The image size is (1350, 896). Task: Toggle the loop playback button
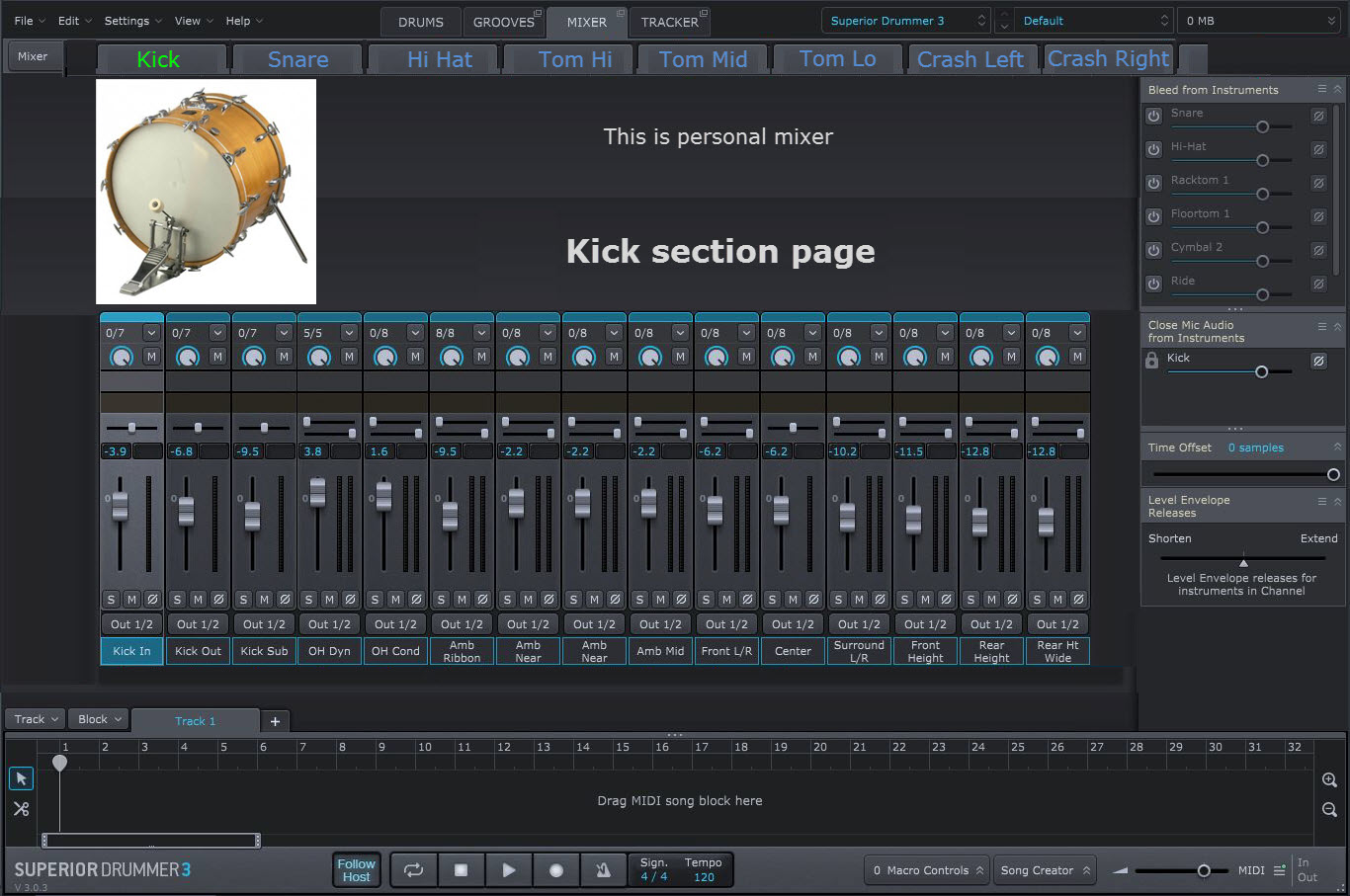pyautogui.click(x=413, y=870)
